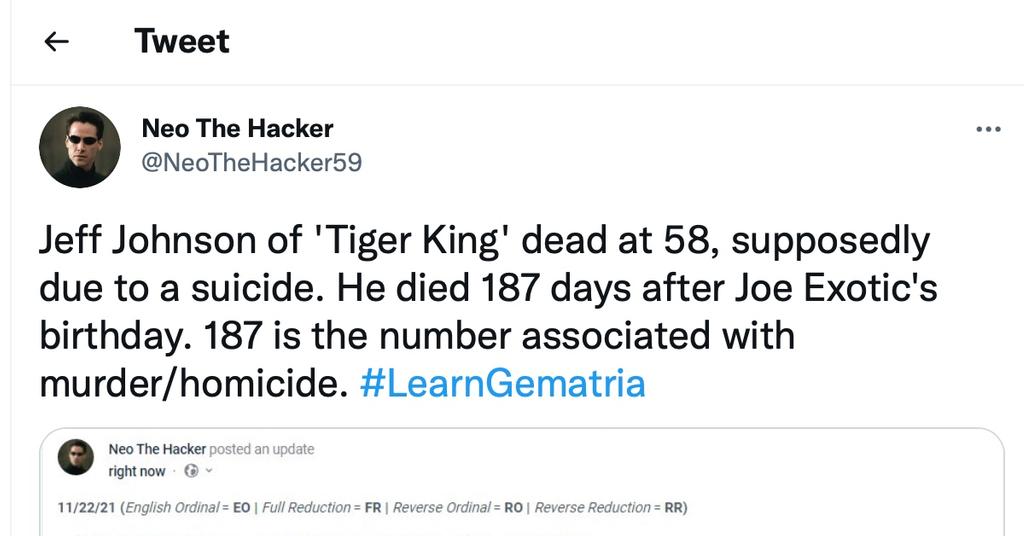Click the "posted an update" text
The height and width of the screenshot is (536, 1024).
click(x=261, y=449)
